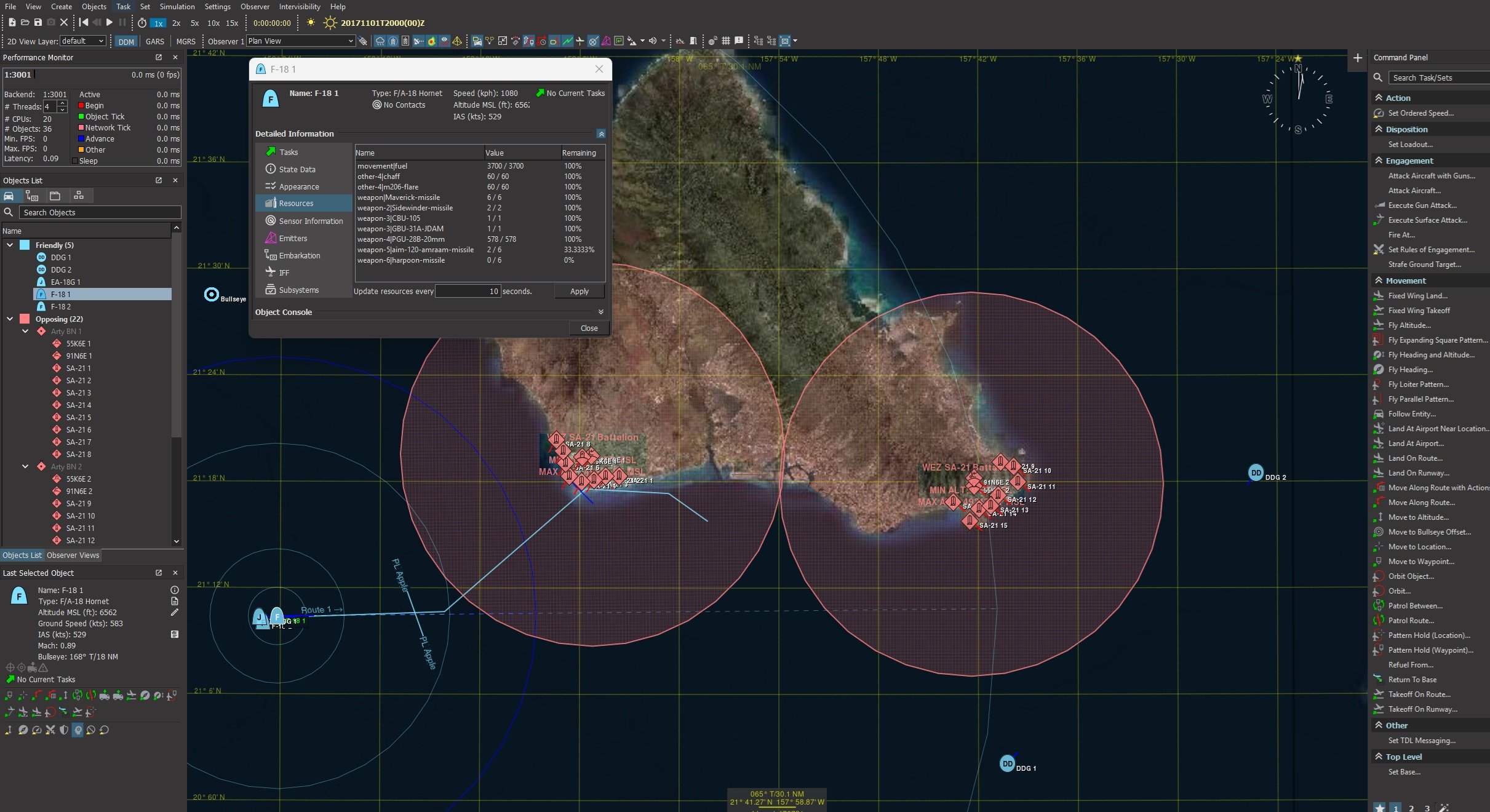The width and height of the screenshot is (1490, 812).
Task: Open the 2D View Layer dropdown
Action: [x=83, y=41]
